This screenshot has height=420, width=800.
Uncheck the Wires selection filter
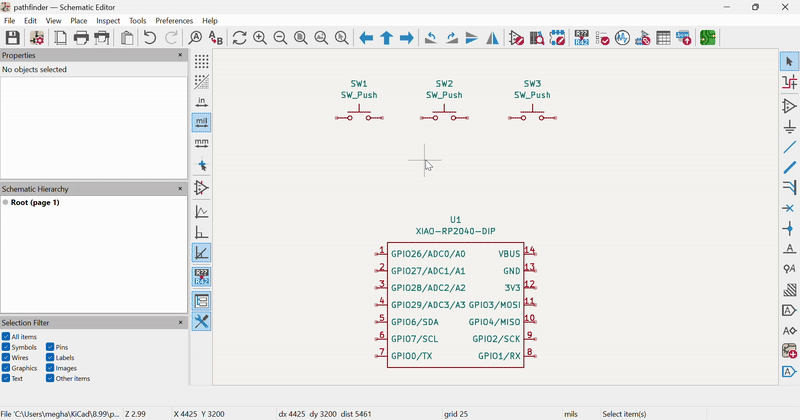pyautogui.click(x=6, y=358)
